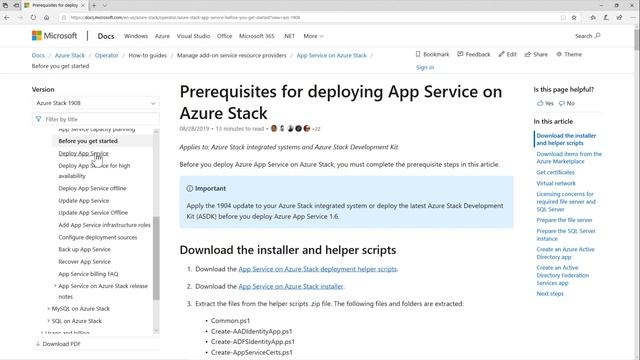Select Configure deployment sources in sidebar

[98, 237]
